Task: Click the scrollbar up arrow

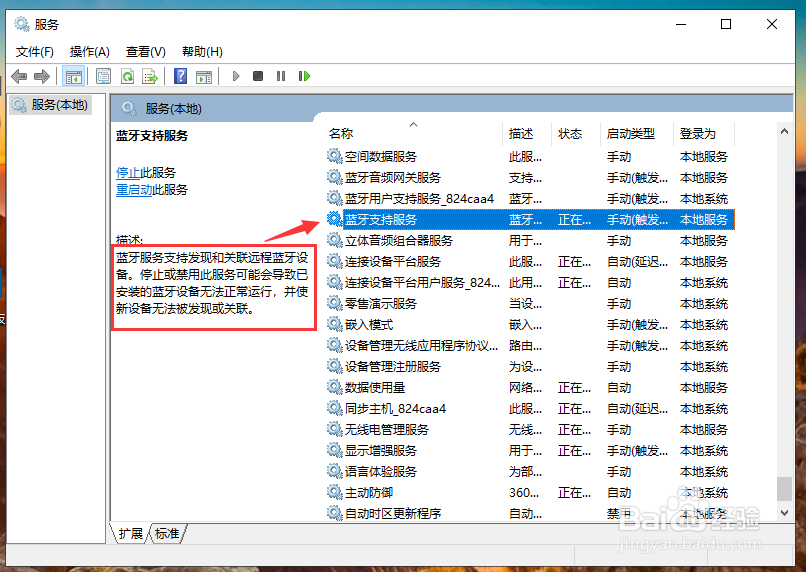Action: [x=784, y=132]
